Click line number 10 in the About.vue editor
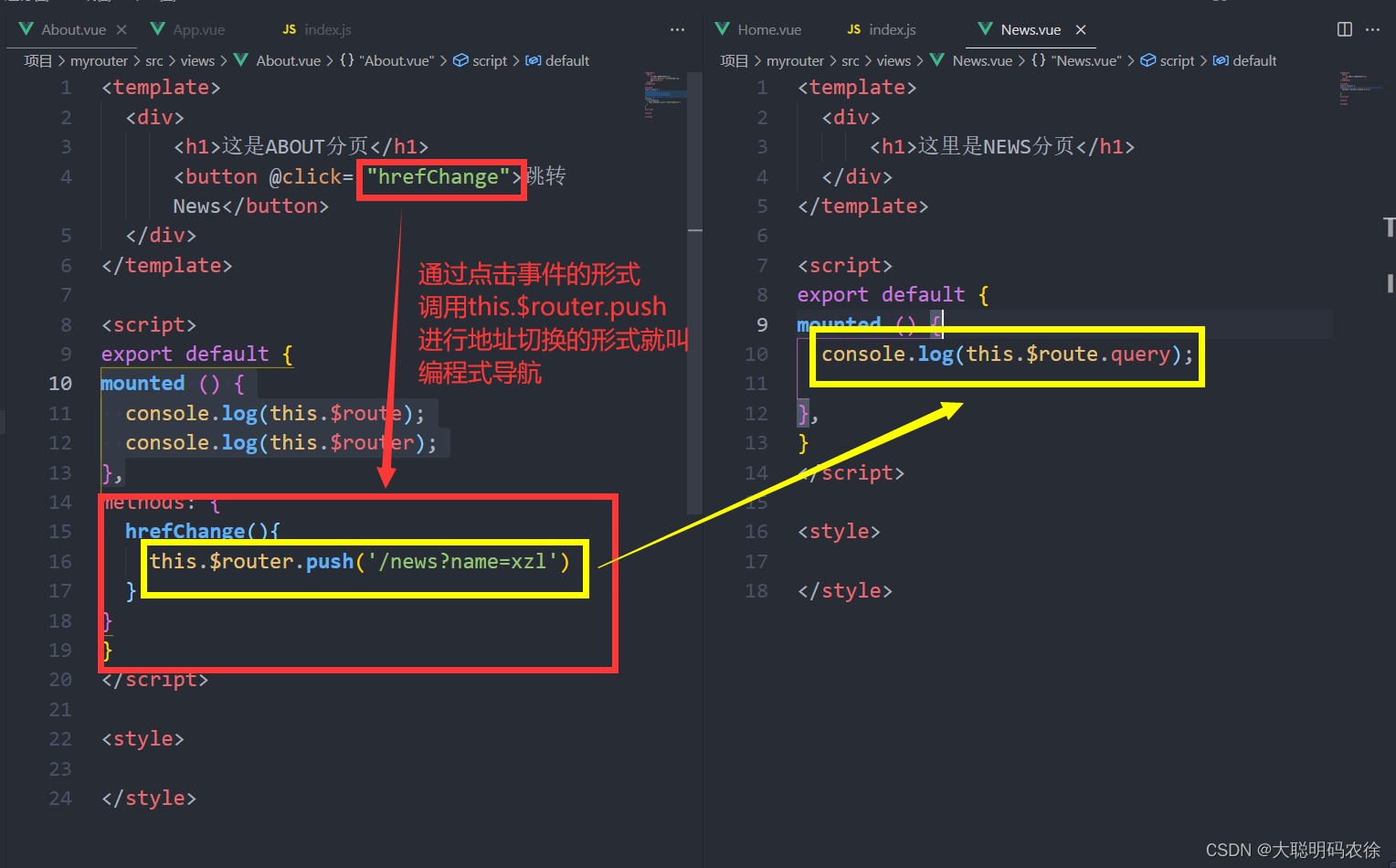The width and height of the screenshot is (1396, 868). pos(60,384)
